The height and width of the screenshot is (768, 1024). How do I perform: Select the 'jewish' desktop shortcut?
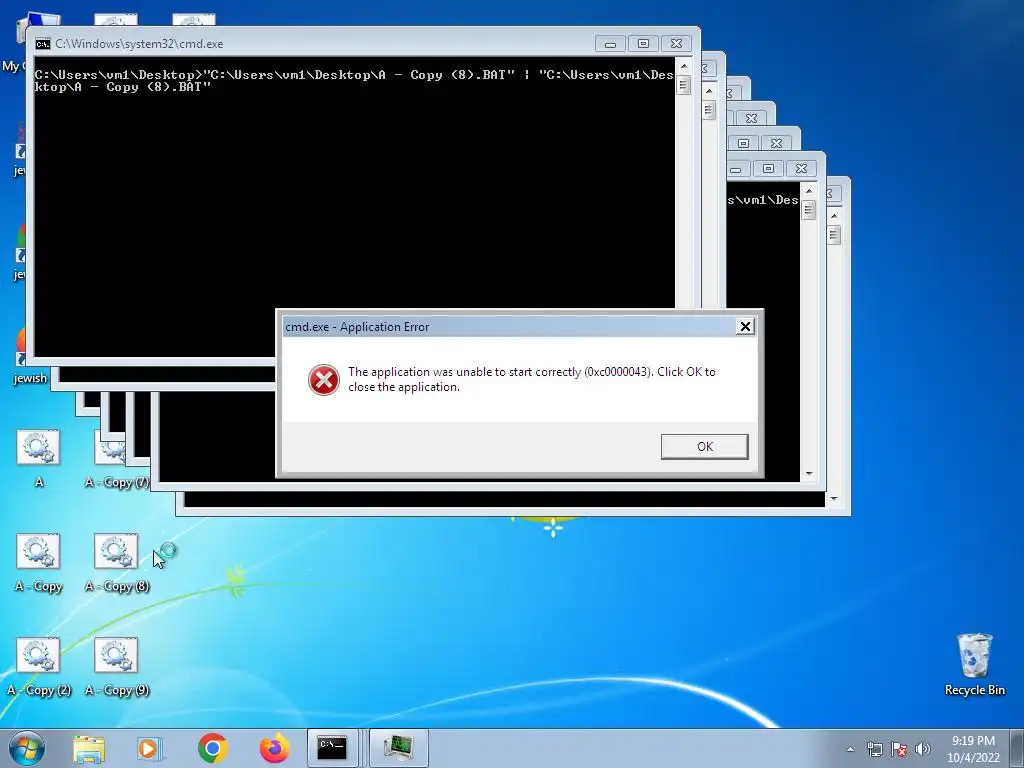(25, 356)
